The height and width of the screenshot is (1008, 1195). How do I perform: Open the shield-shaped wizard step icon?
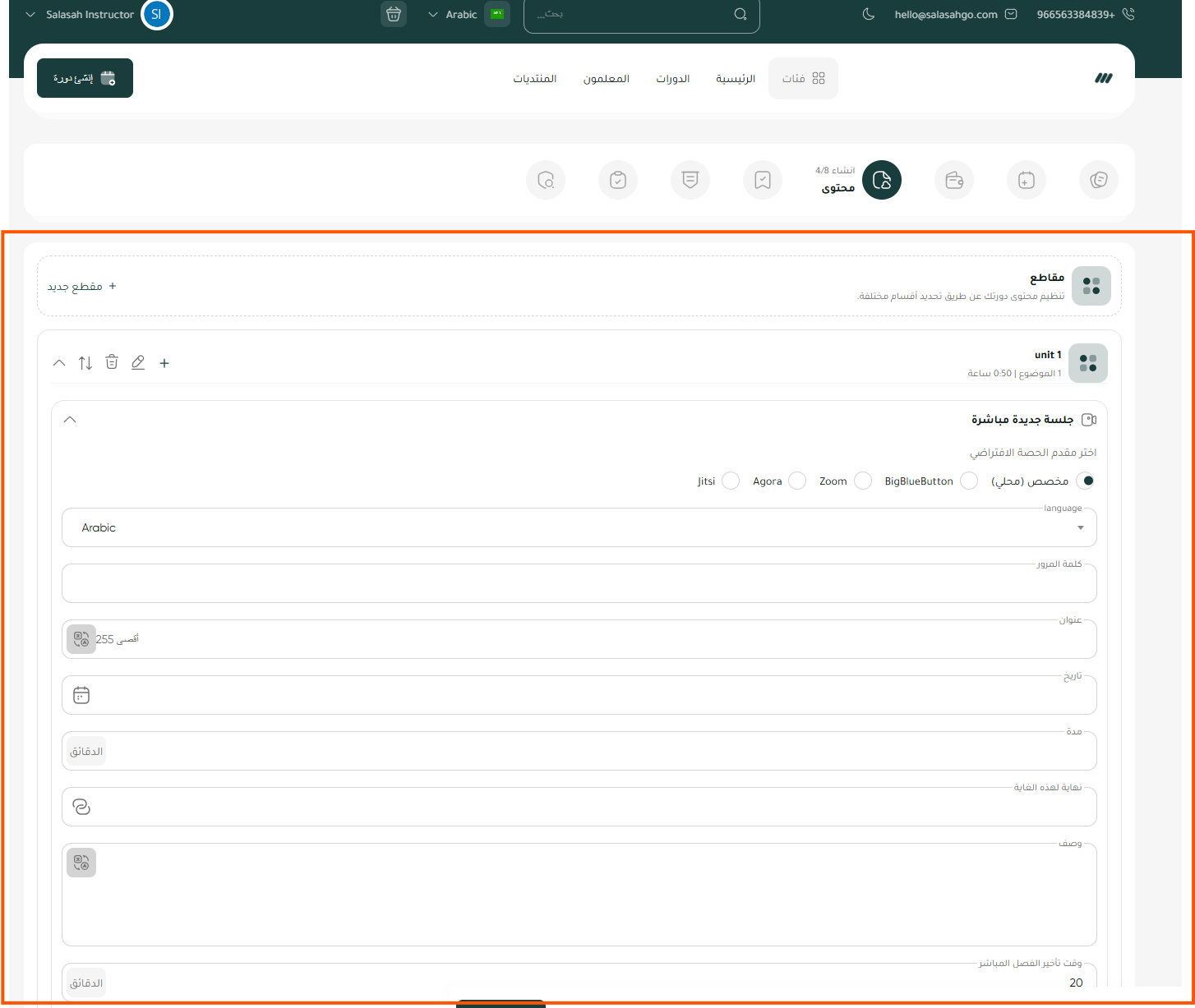pyautogui.click(x=690, y=180)
